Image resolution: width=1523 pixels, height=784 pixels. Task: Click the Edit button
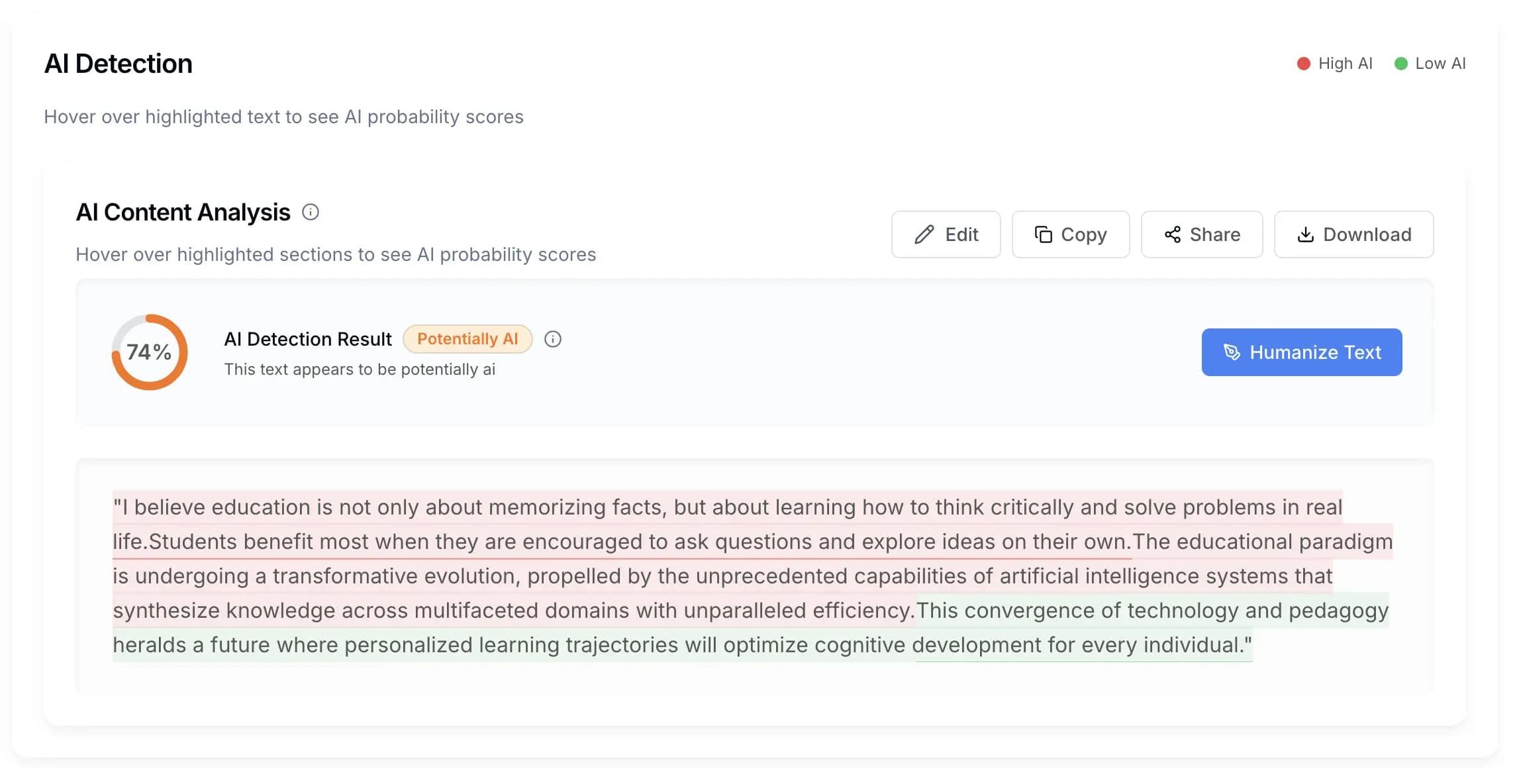(x=946, y=234)
